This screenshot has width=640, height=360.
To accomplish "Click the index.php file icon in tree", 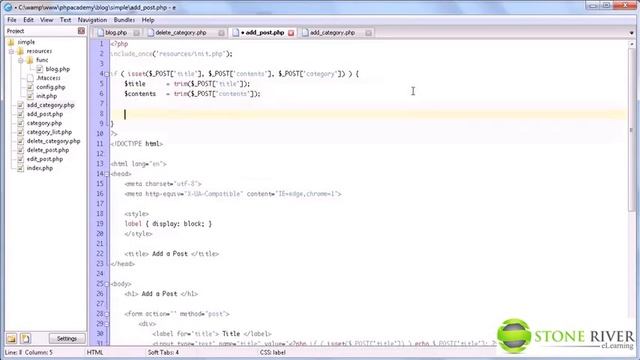I will pyautogui.click(x=20, y=168).
